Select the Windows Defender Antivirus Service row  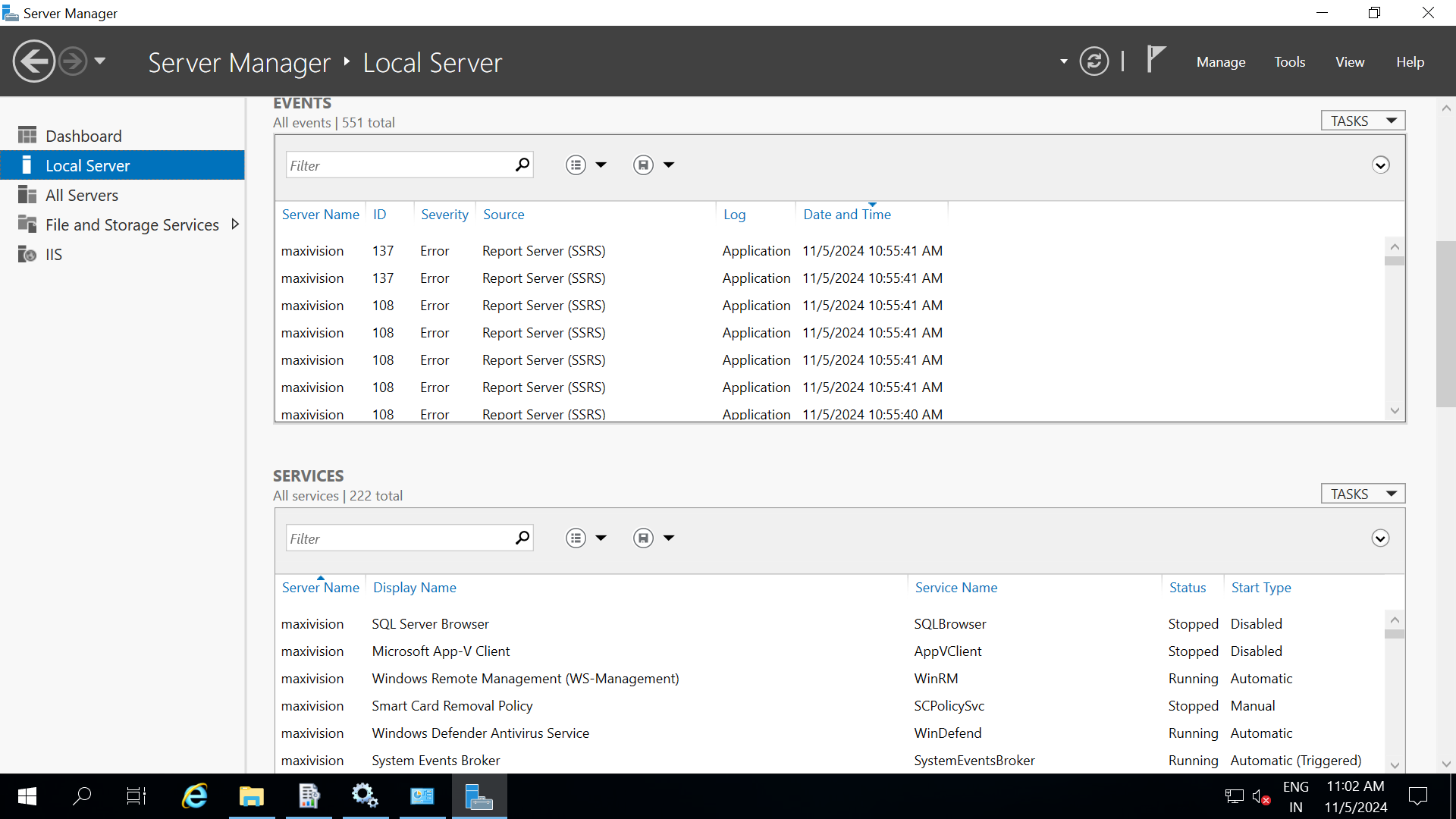[830, 733]
